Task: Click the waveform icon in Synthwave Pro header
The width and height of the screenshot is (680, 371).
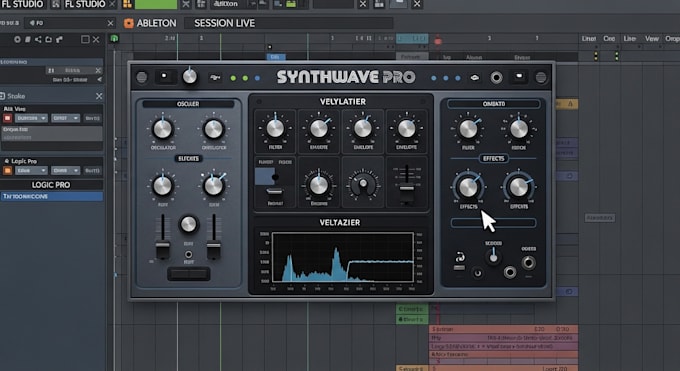Action: click(215, 78)
